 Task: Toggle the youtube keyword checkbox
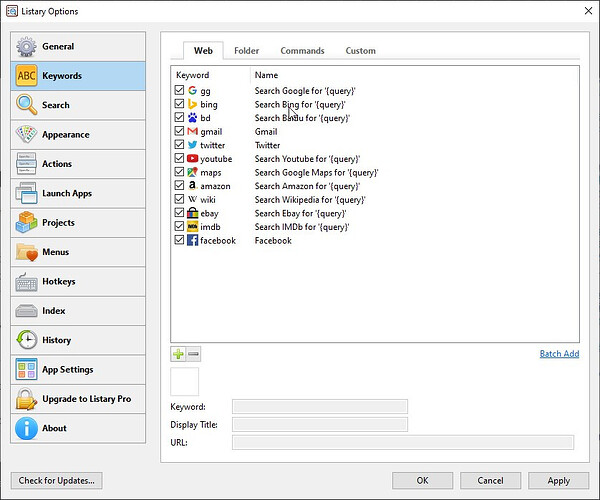[x=179, y=158]
